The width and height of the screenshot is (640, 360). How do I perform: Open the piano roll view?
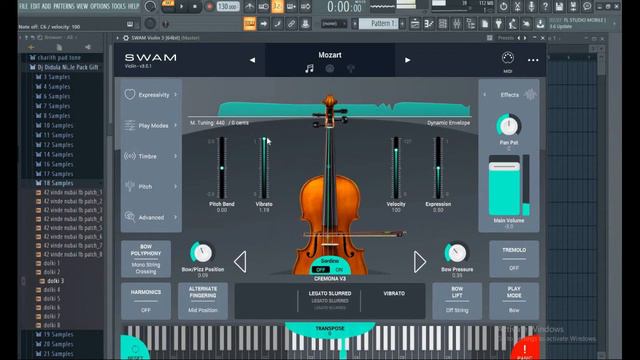pos(429,24)
